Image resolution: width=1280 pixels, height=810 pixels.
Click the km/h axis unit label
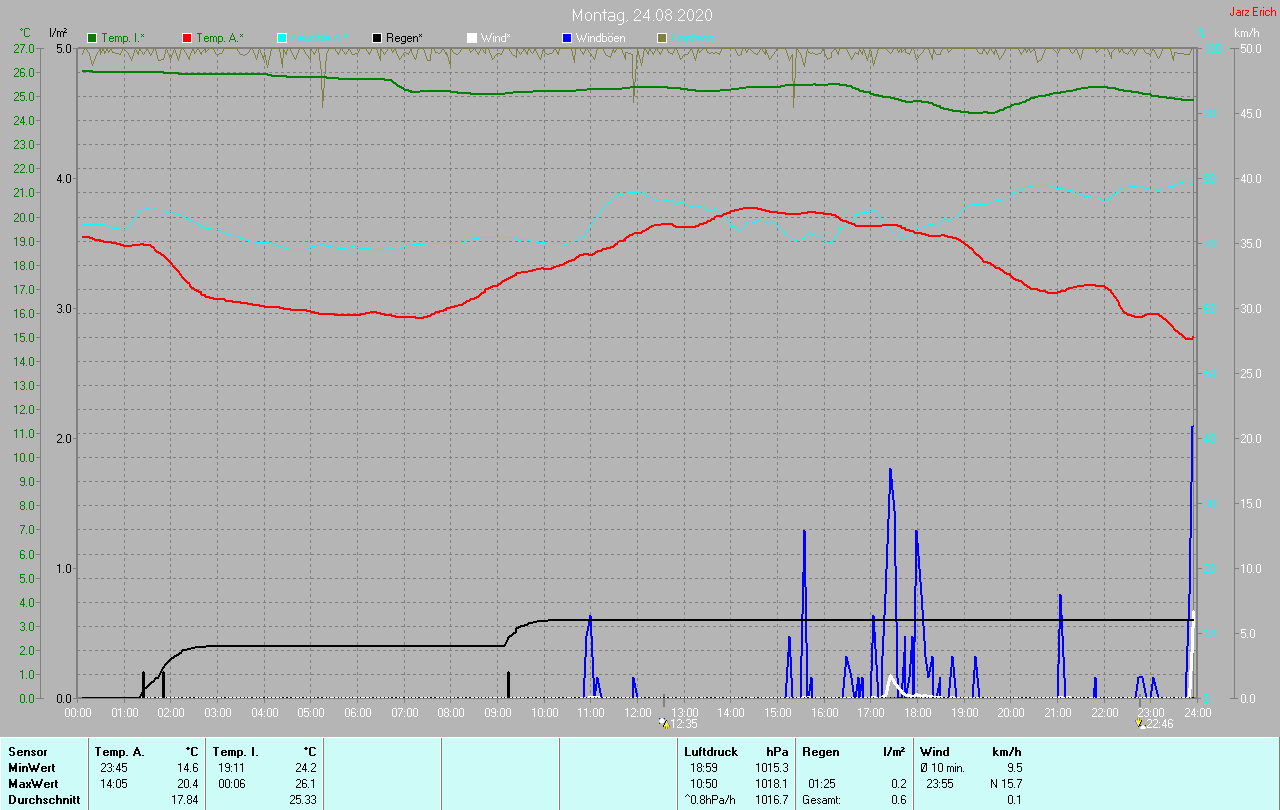pyautogui.click(x=1246, y=33)
